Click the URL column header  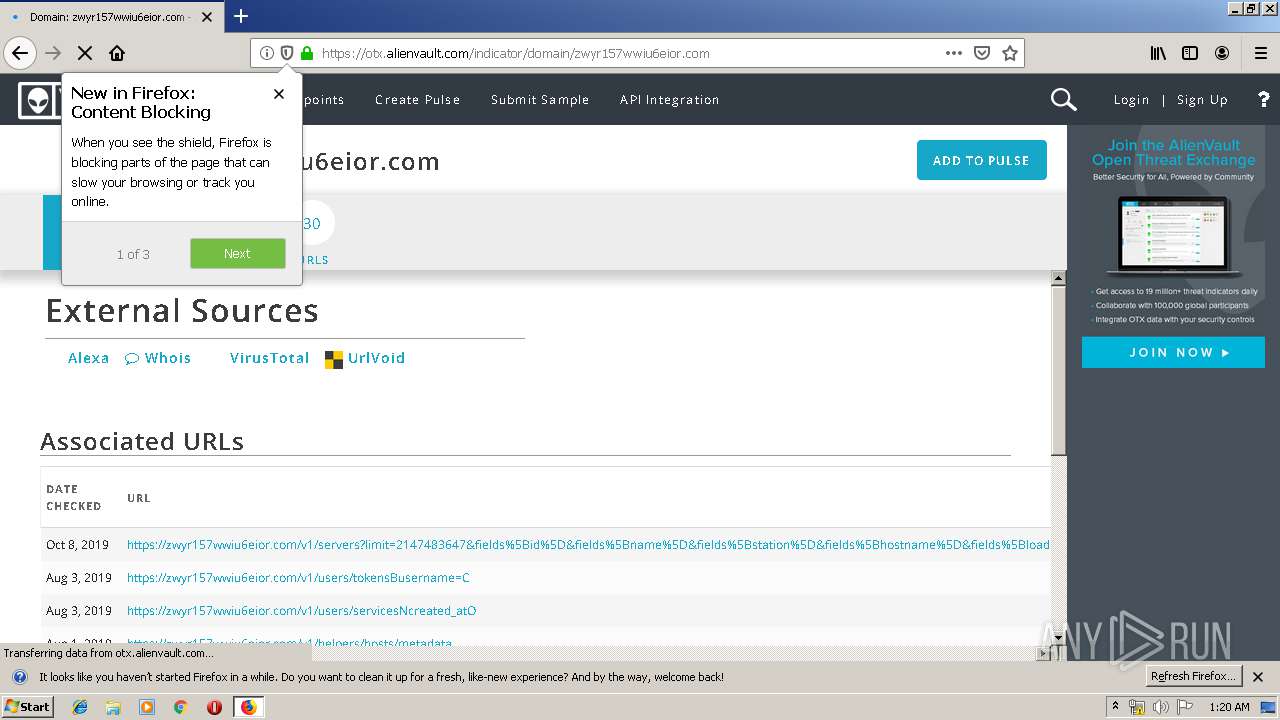(139, 498)
